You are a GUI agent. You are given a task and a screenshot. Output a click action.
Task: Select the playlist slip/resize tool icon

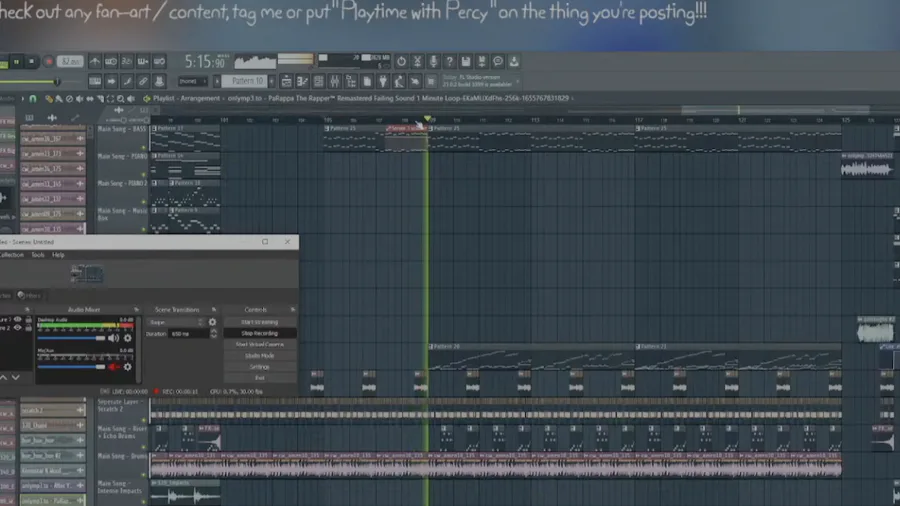pos(90,99)
